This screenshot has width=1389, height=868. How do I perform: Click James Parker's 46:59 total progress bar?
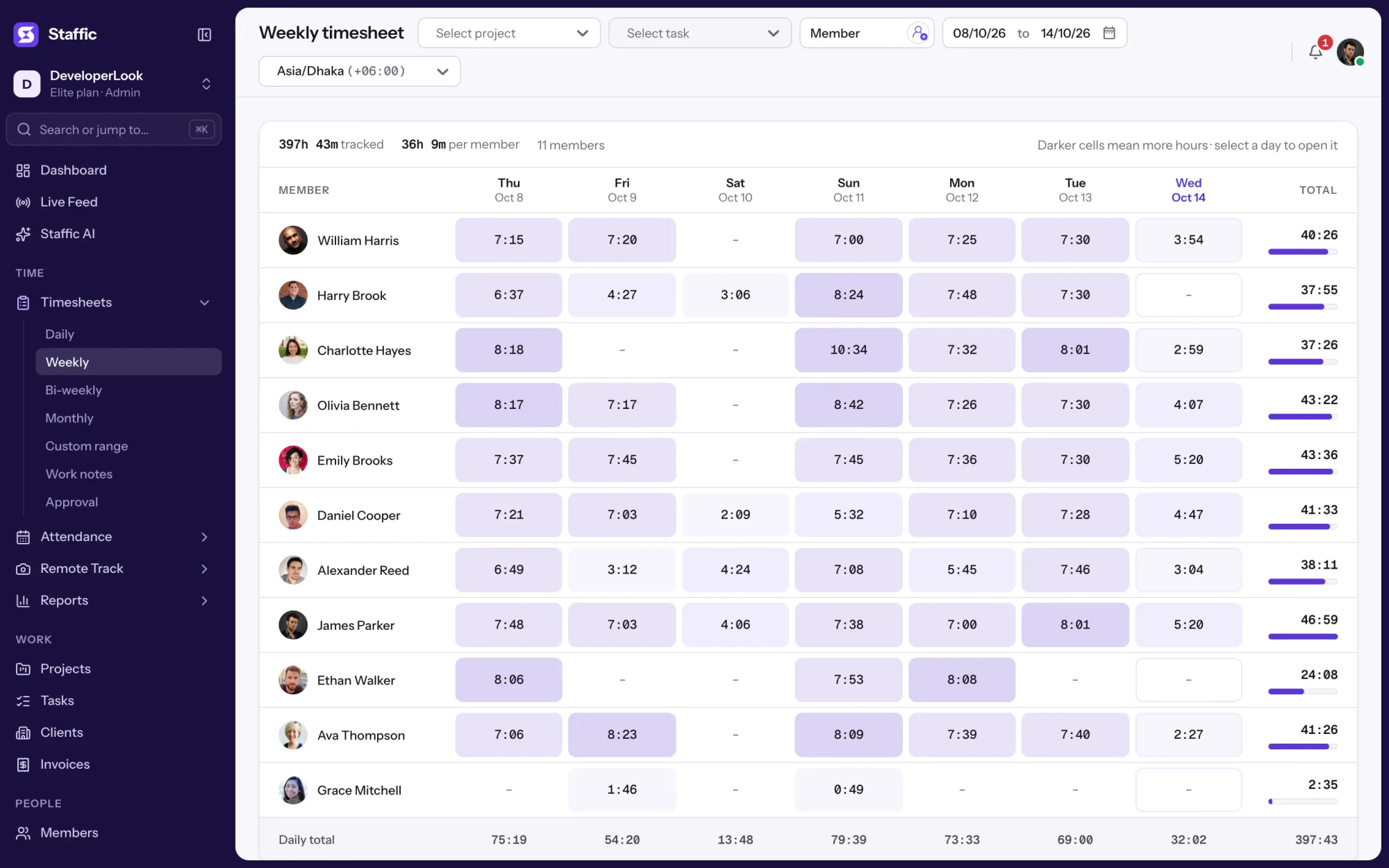pyautogui.click(x=1303, y=637)
